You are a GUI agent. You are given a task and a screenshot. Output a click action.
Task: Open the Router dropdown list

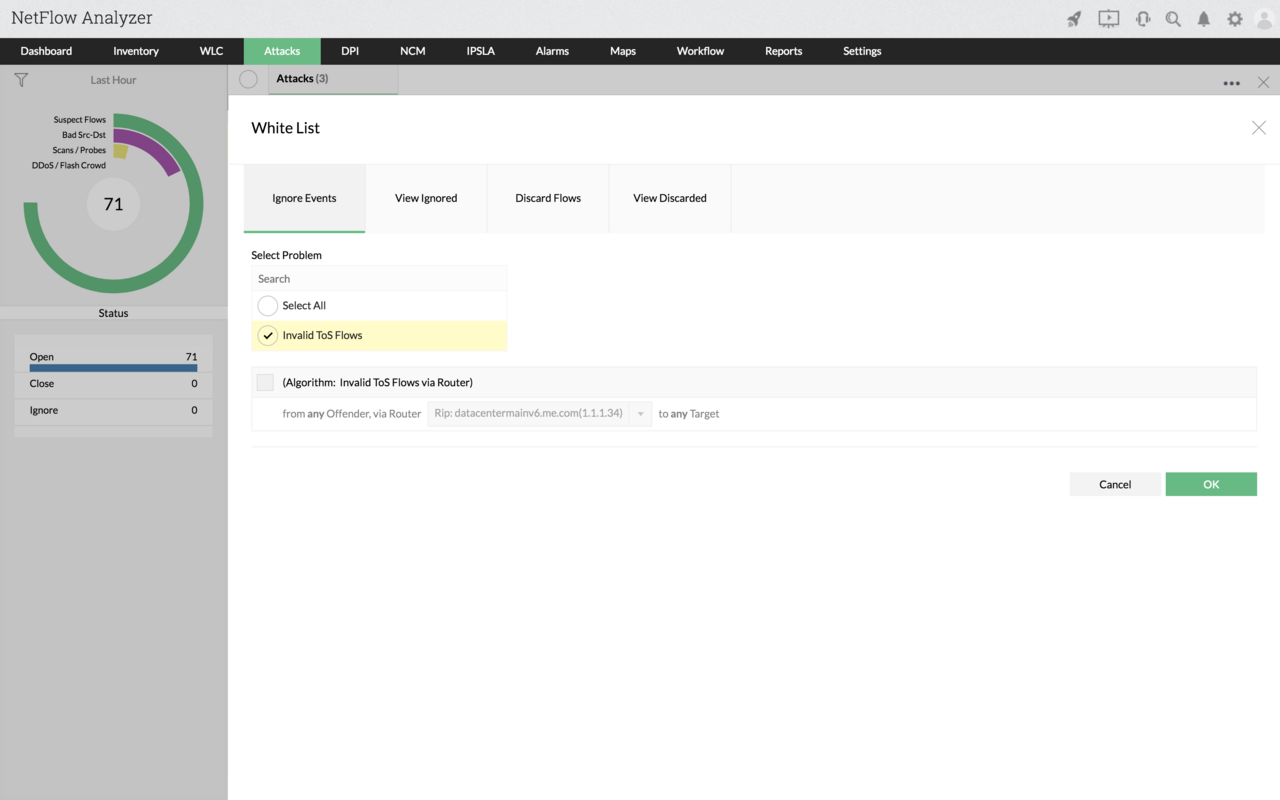tap(540, 413)
